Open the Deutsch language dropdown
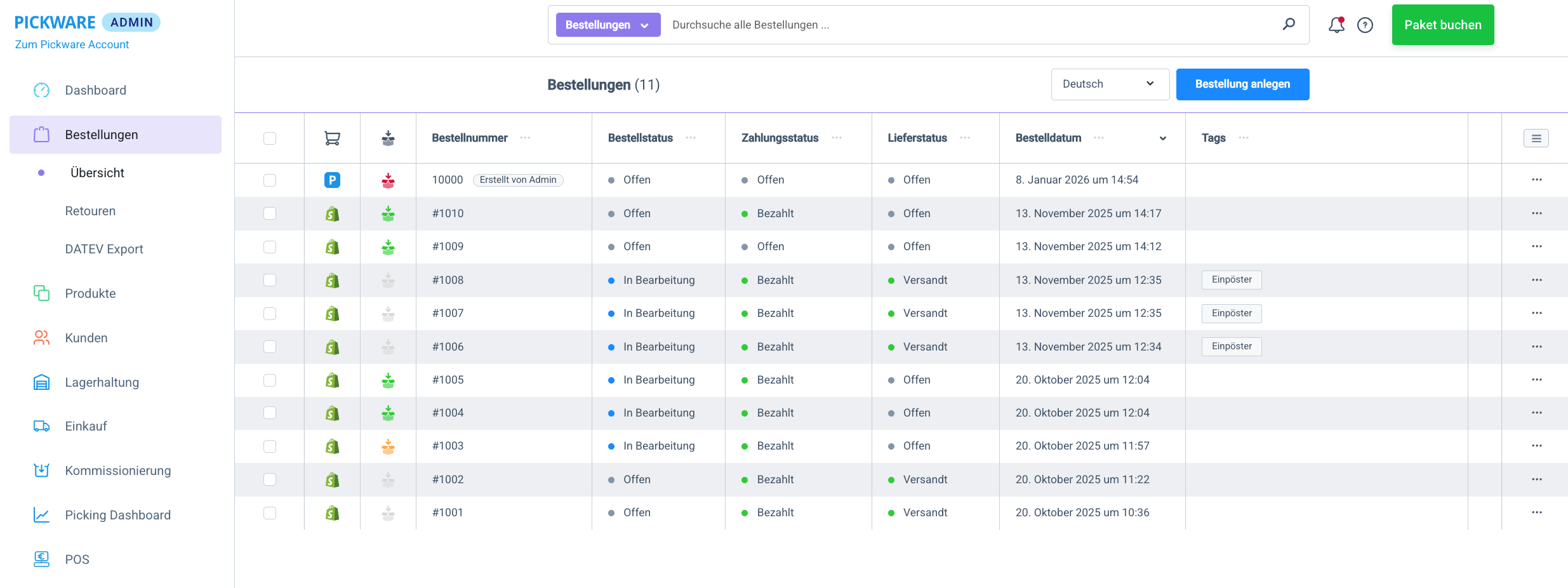1568x588 pixels. click(1110, 84)
